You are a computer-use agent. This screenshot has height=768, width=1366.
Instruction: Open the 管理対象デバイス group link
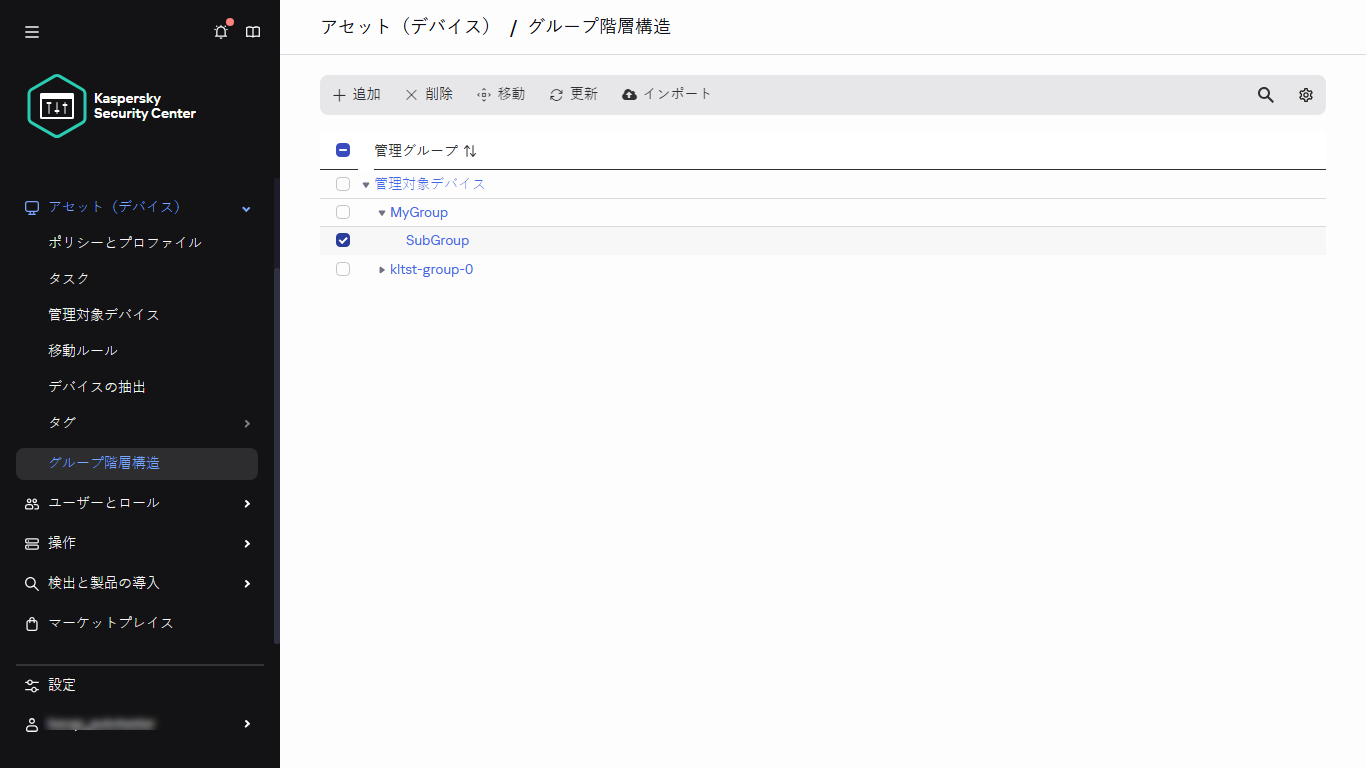click(431, 183)
